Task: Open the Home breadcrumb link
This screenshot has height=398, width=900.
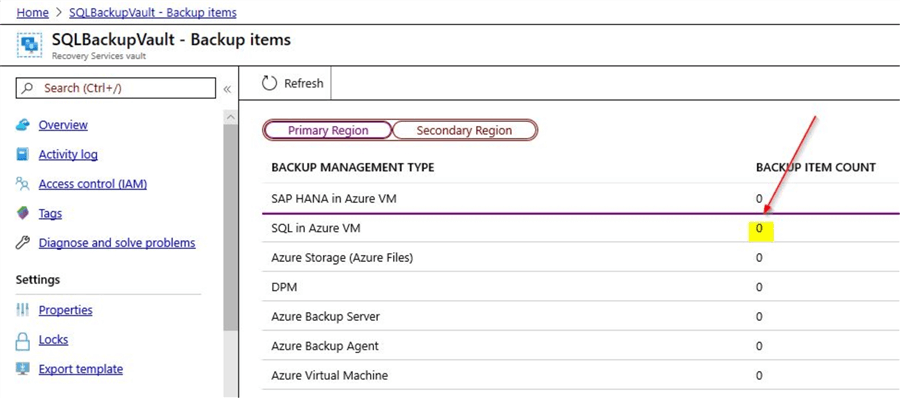Action: (33, 12)
